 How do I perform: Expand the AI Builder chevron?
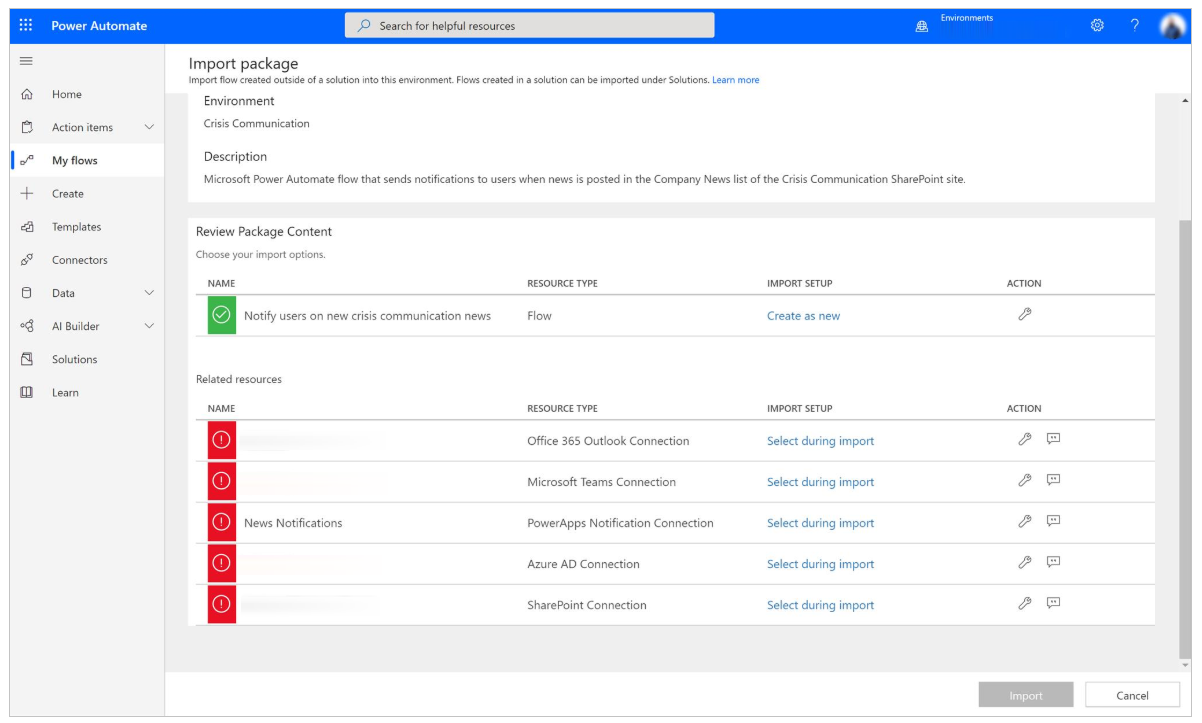(x=149, y=326)
